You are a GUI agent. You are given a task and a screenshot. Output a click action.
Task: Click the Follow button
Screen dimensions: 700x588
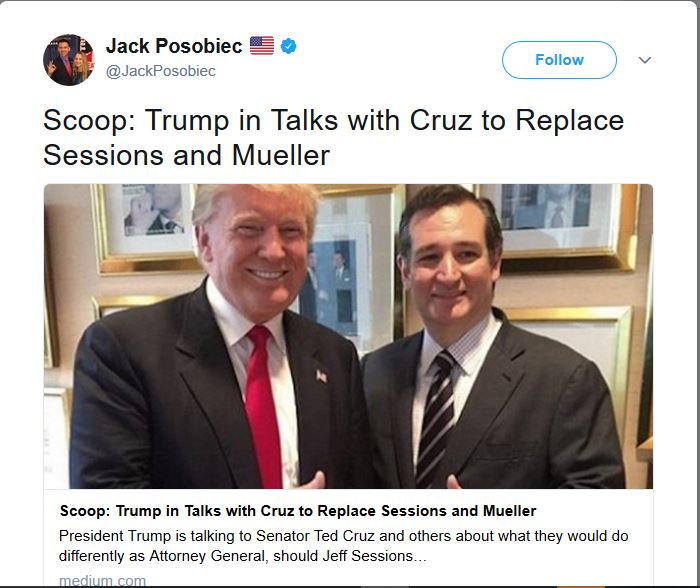559,60
